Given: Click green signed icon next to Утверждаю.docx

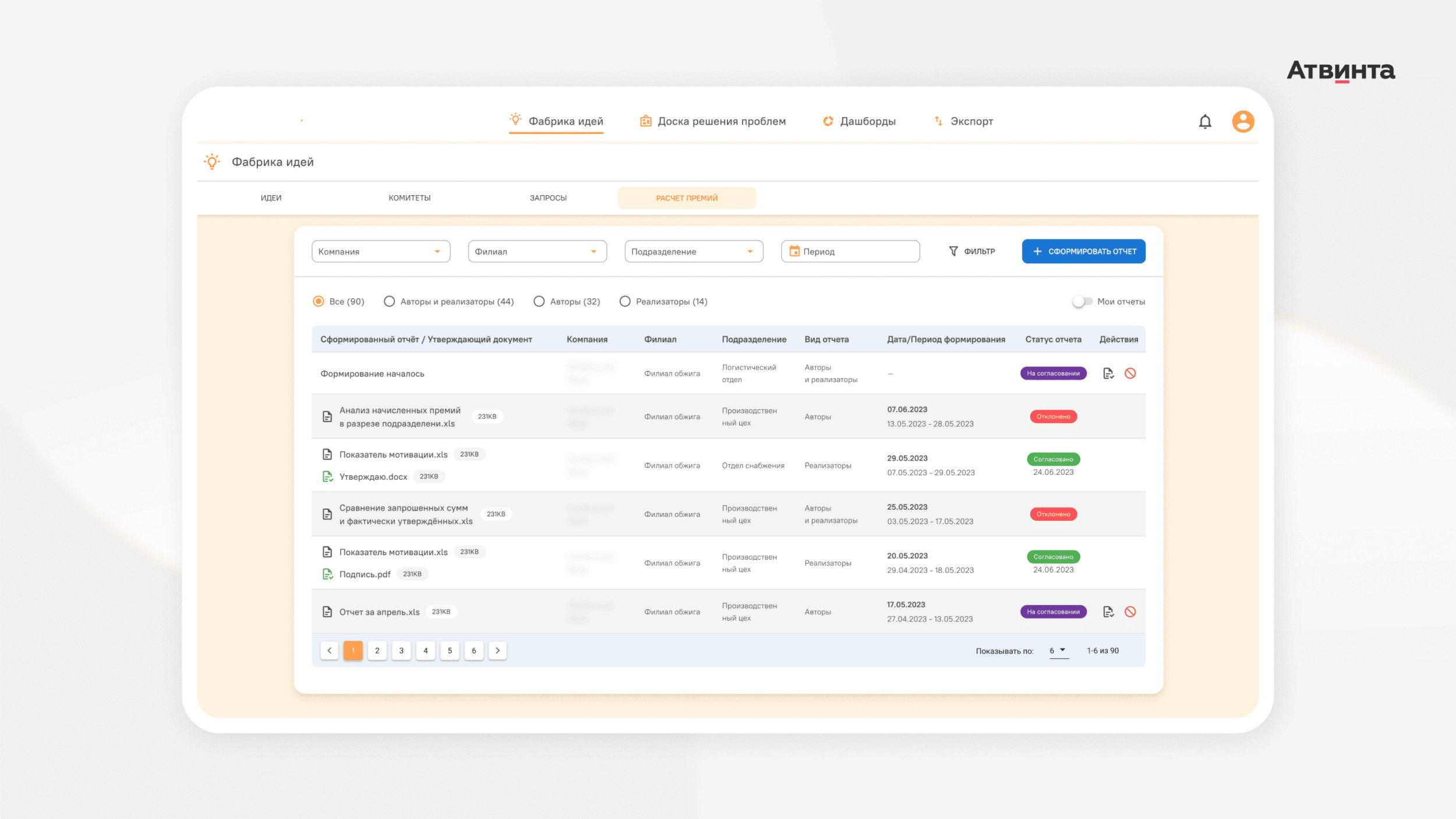Looking at the screenshot, I should (327, 476).
